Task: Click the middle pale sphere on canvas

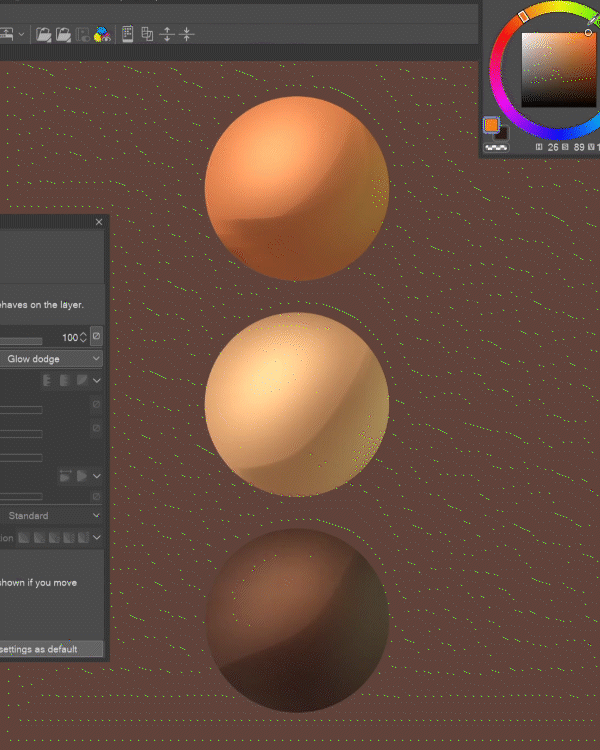Action: (297, 405)
